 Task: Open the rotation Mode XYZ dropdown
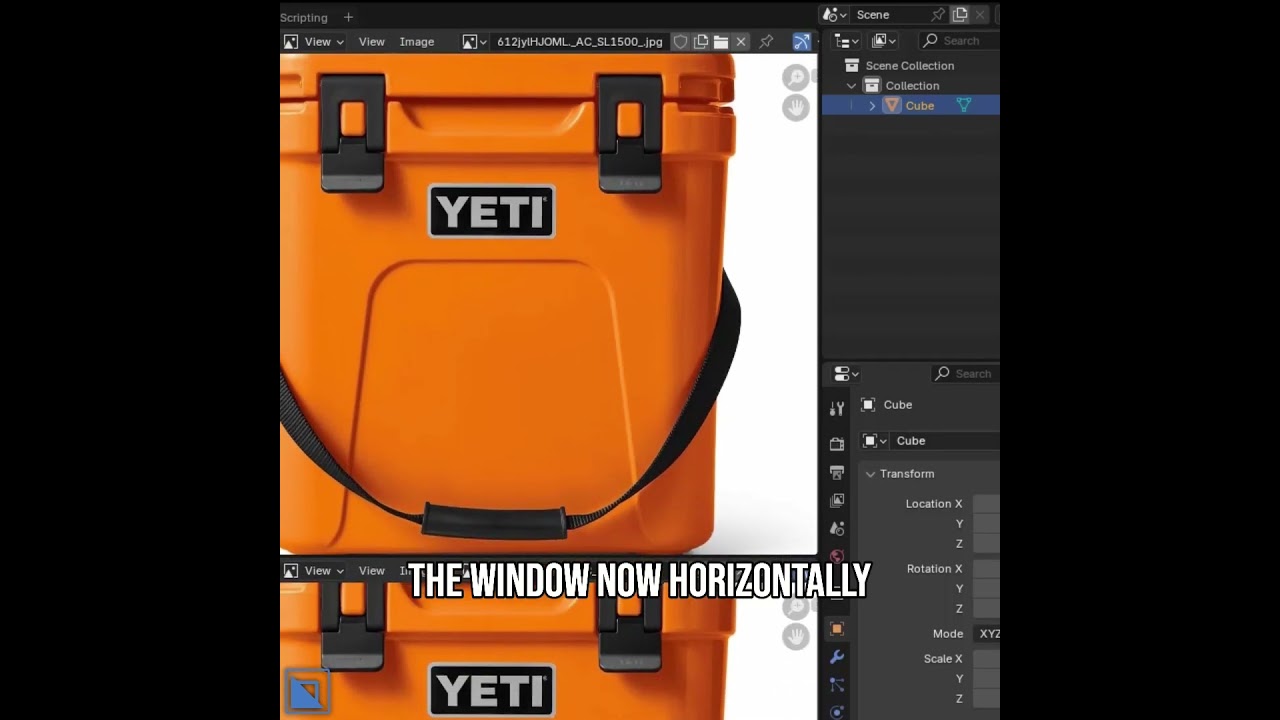[987, 634]
